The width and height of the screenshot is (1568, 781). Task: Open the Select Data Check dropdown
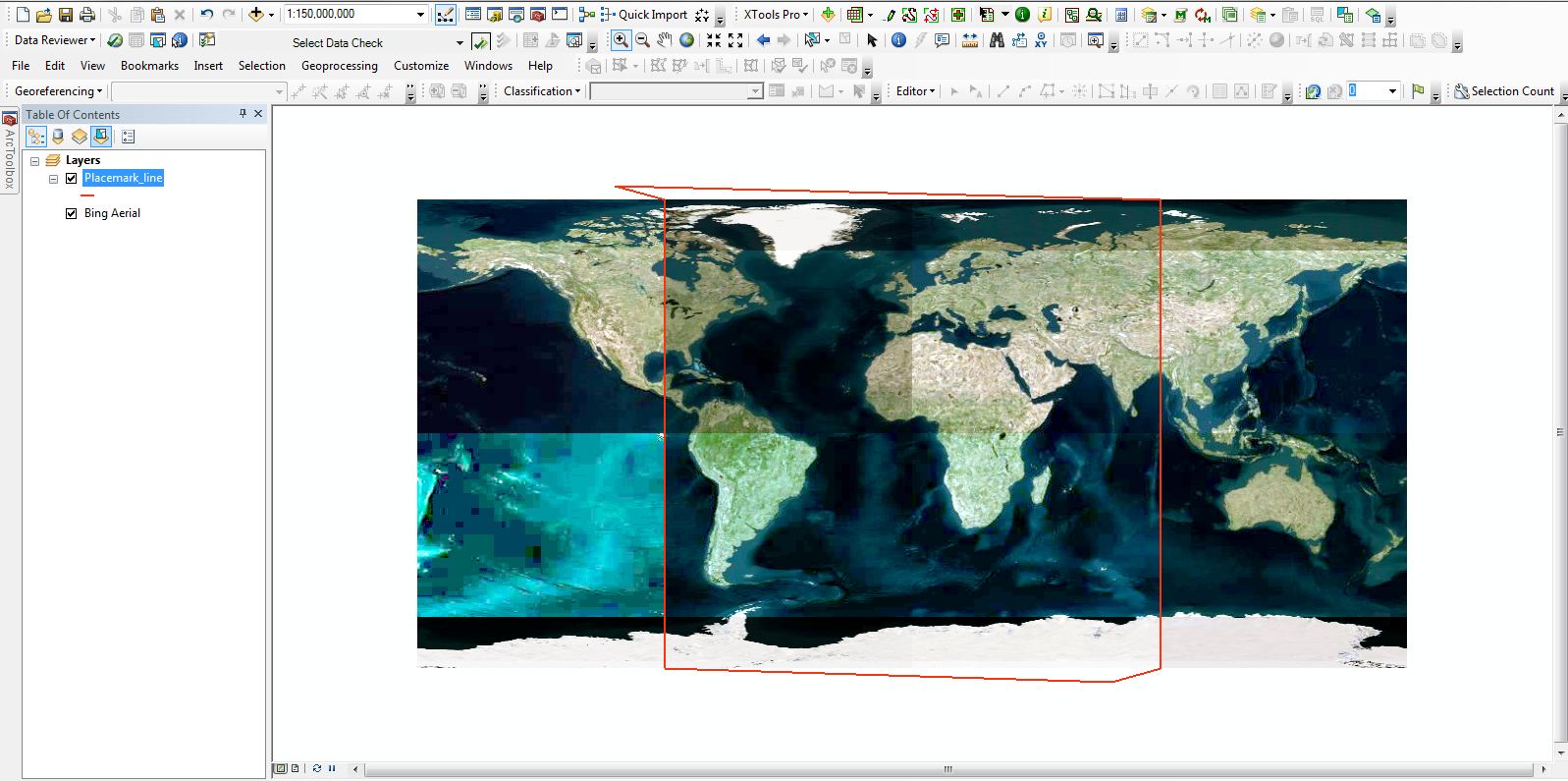tap(460, 42)
